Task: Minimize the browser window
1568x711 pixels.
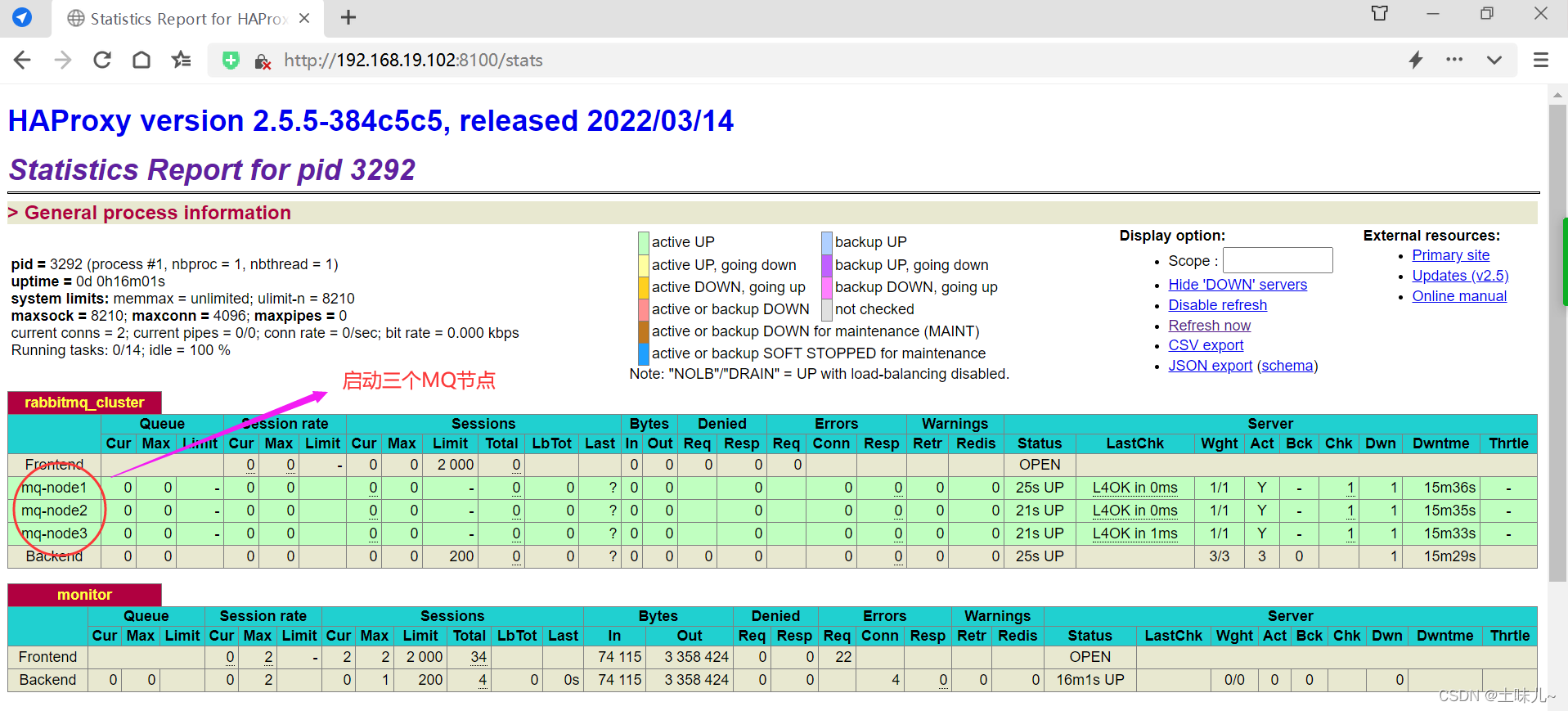Action: pos(1433,14)
